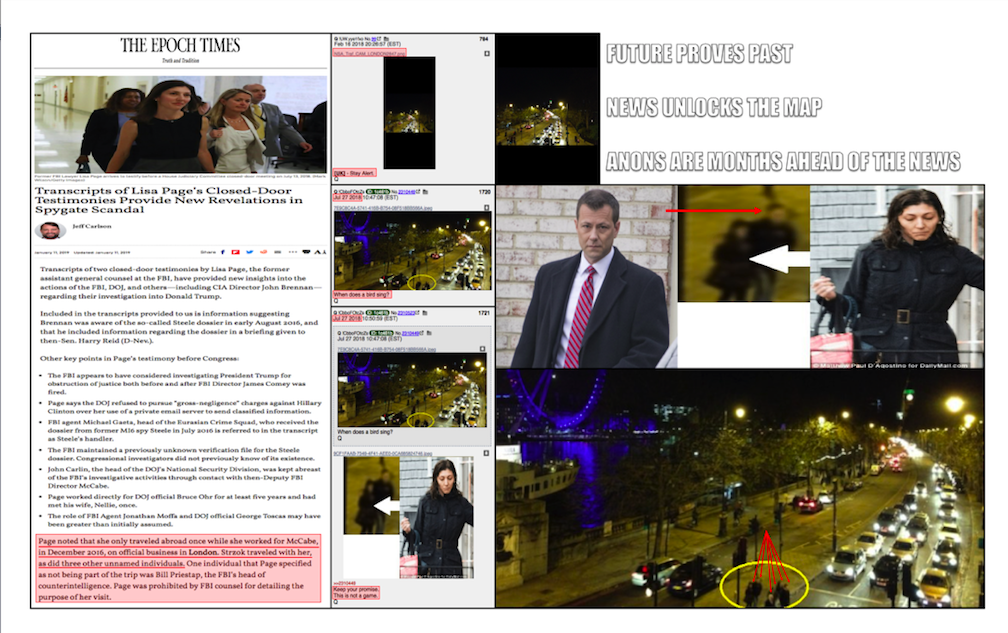Open the NSA_Traf_CAM_LONDON file link
This screenshot has width=1008, height=633.
coord(370,53)
